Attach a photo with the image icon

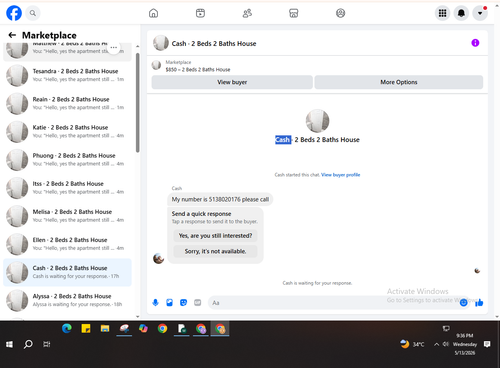169,303
